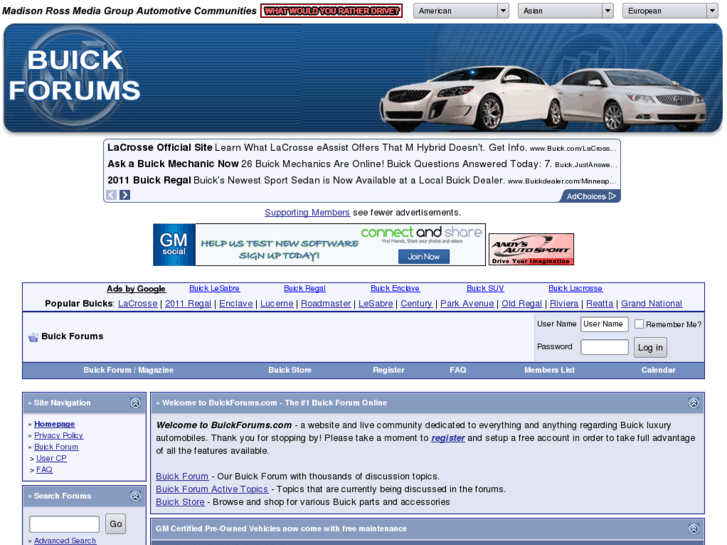Collapse the Search Forums panel
Screen dimensions: 727x545
click(135, 496)
